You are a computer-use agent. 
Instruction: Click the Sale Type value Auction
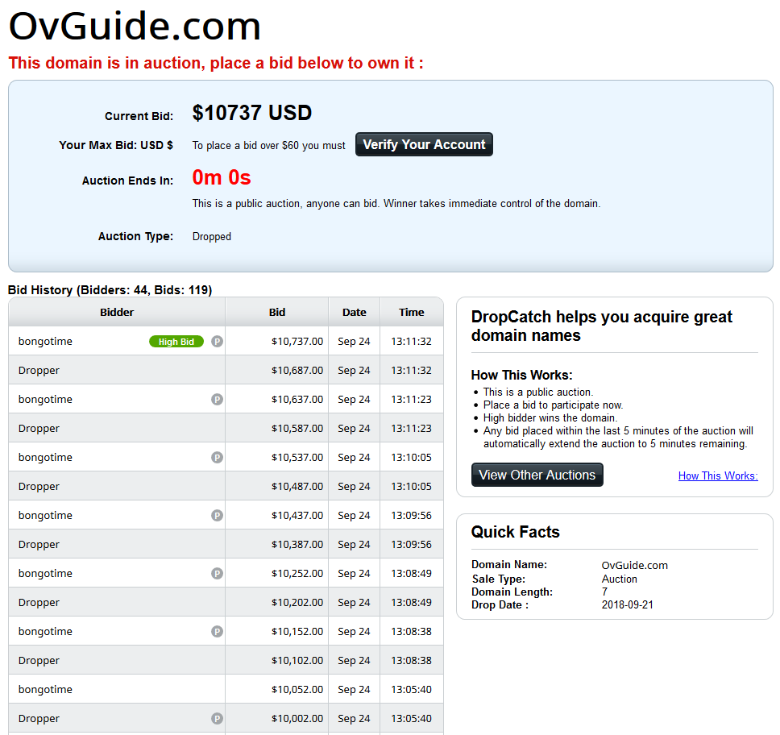619,579
